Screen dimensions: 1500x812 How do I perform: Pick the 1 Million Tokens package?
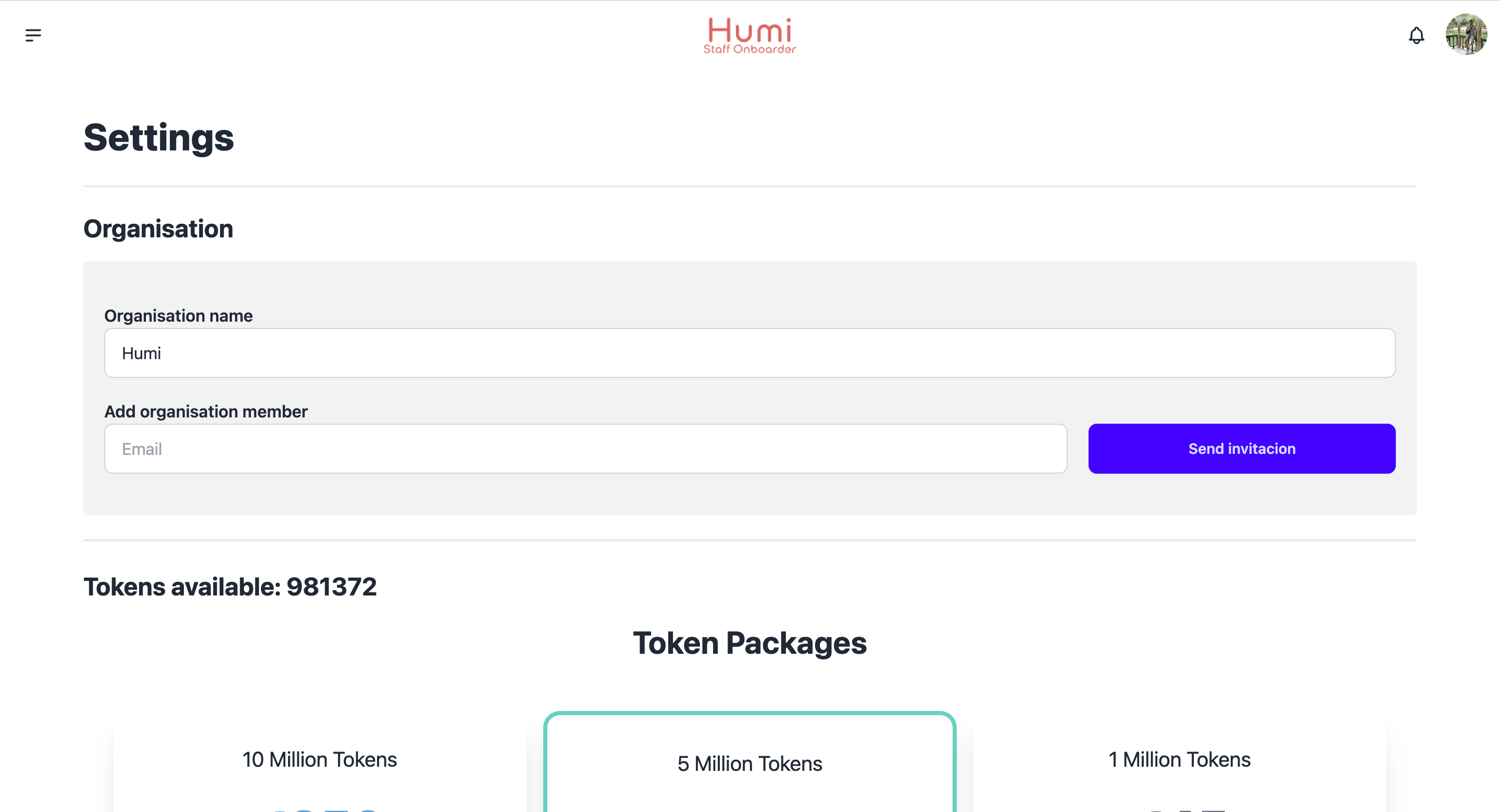[x=1179, y=759]
